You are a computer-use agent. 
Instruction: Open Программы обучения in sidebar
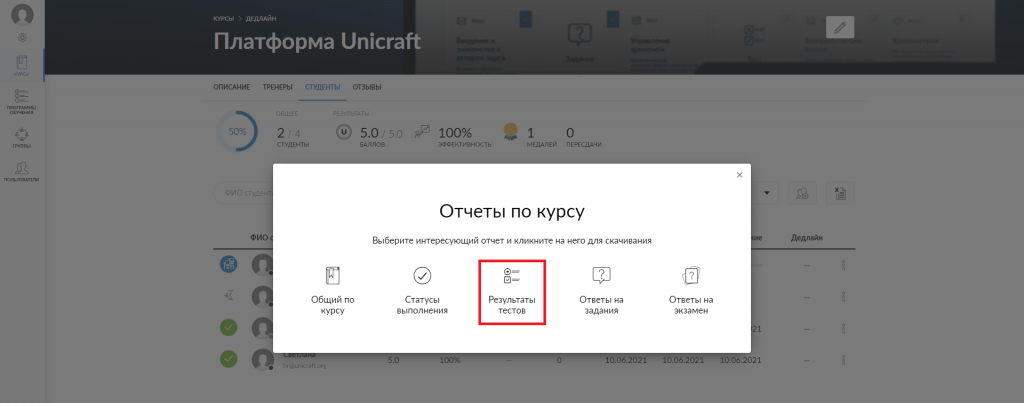pos(22,101)
